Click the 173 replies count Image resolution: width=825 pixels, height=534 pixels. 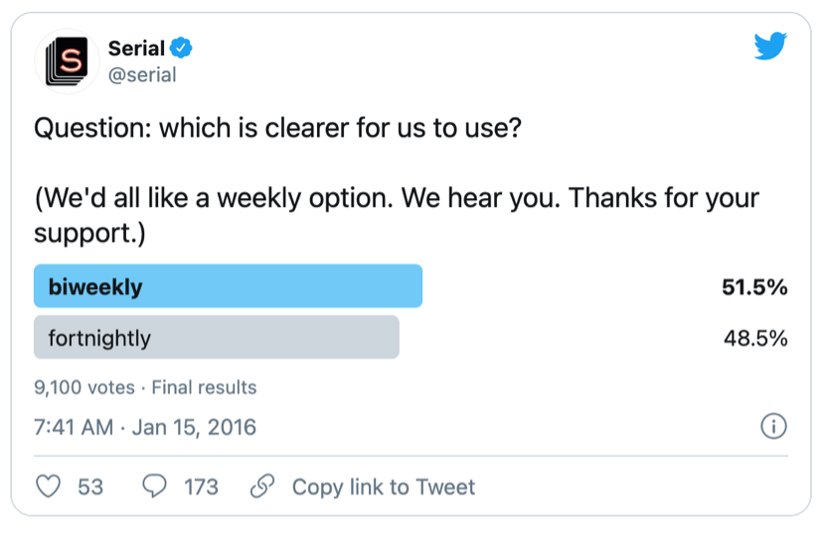click(201, 487)
